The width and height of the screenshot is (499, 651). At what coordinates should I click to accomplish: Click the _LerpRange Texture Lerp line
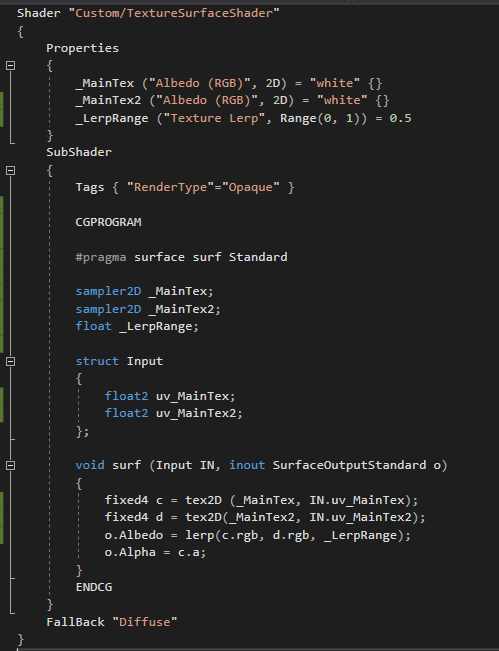[x=243, y=118]
